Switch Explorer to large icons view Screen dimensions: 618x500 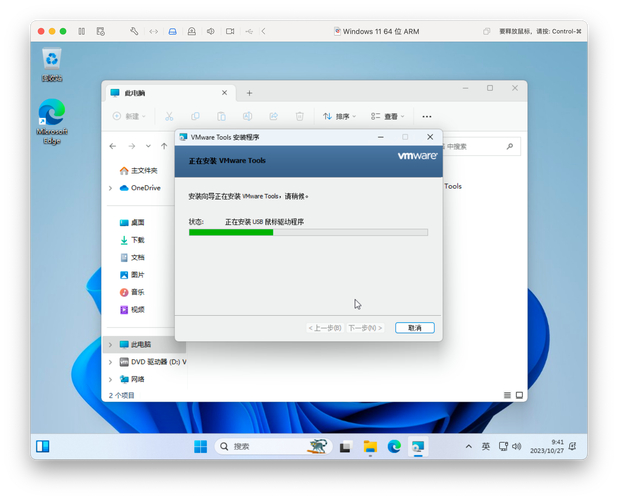coord(519,395)
